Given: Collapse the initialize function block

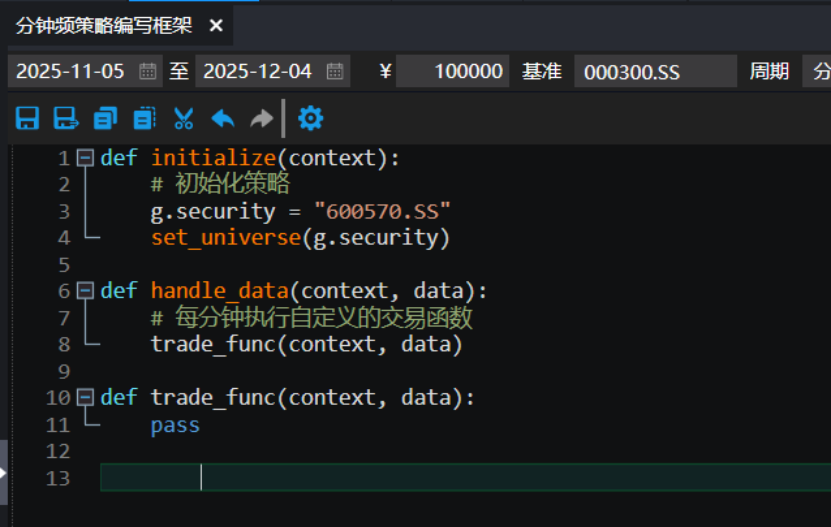Looking at the screenshot, I should [x=85, y=158].
